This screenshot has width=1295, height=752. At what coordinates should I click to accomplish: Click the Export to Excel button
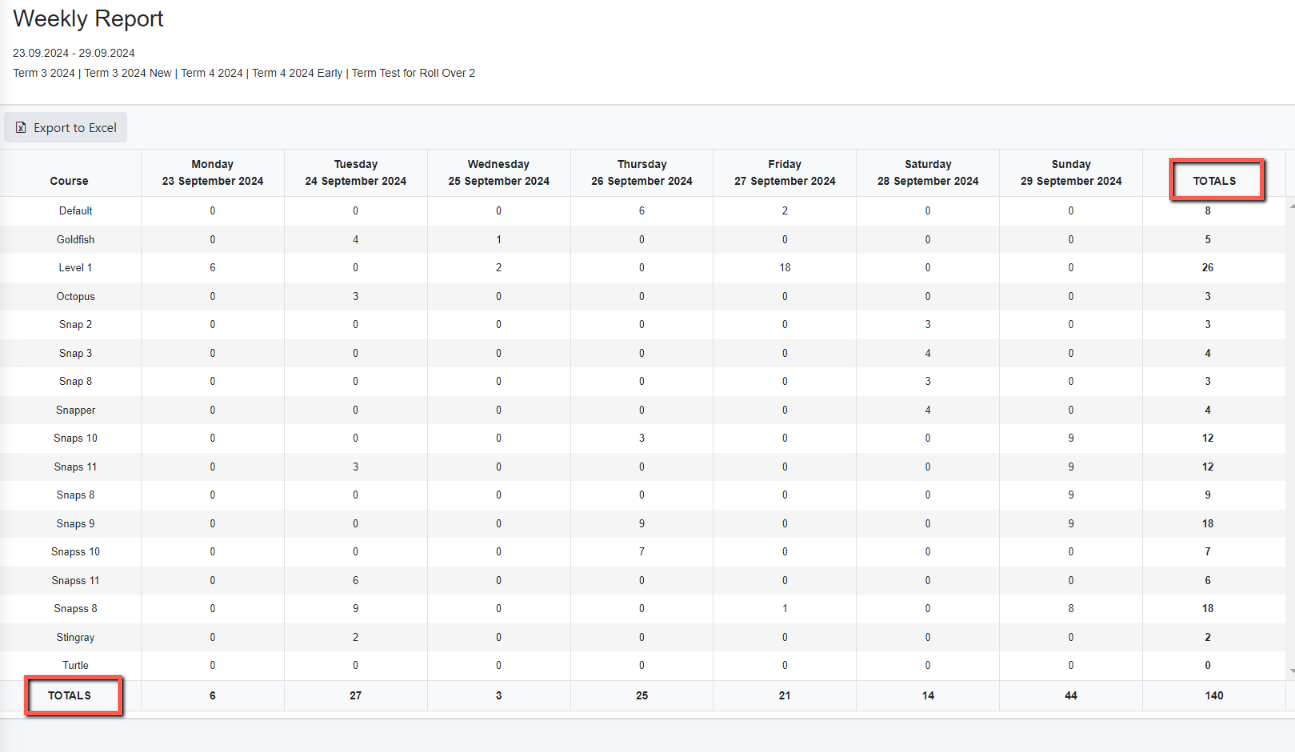[66, 128]
